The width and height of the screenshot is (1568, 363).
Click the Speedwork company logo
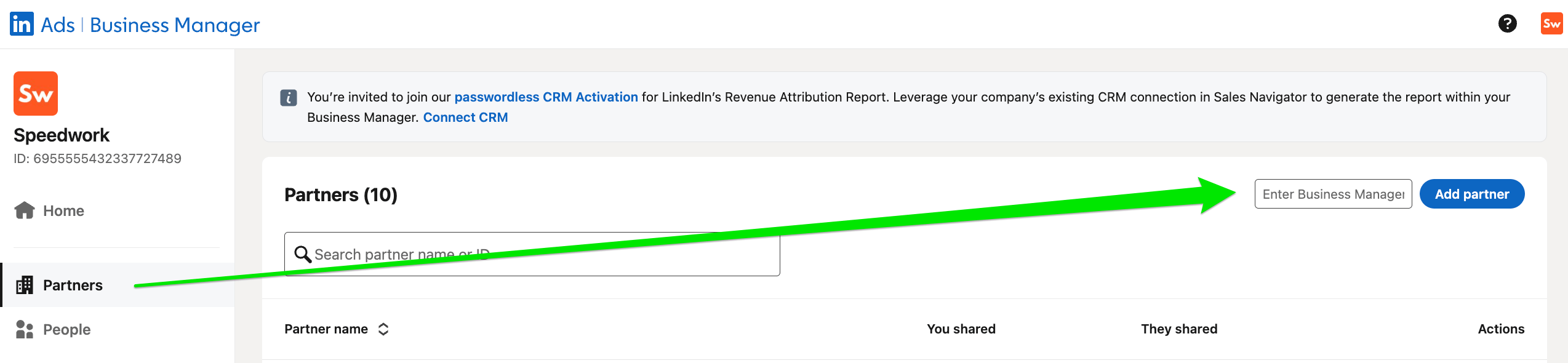36,94
